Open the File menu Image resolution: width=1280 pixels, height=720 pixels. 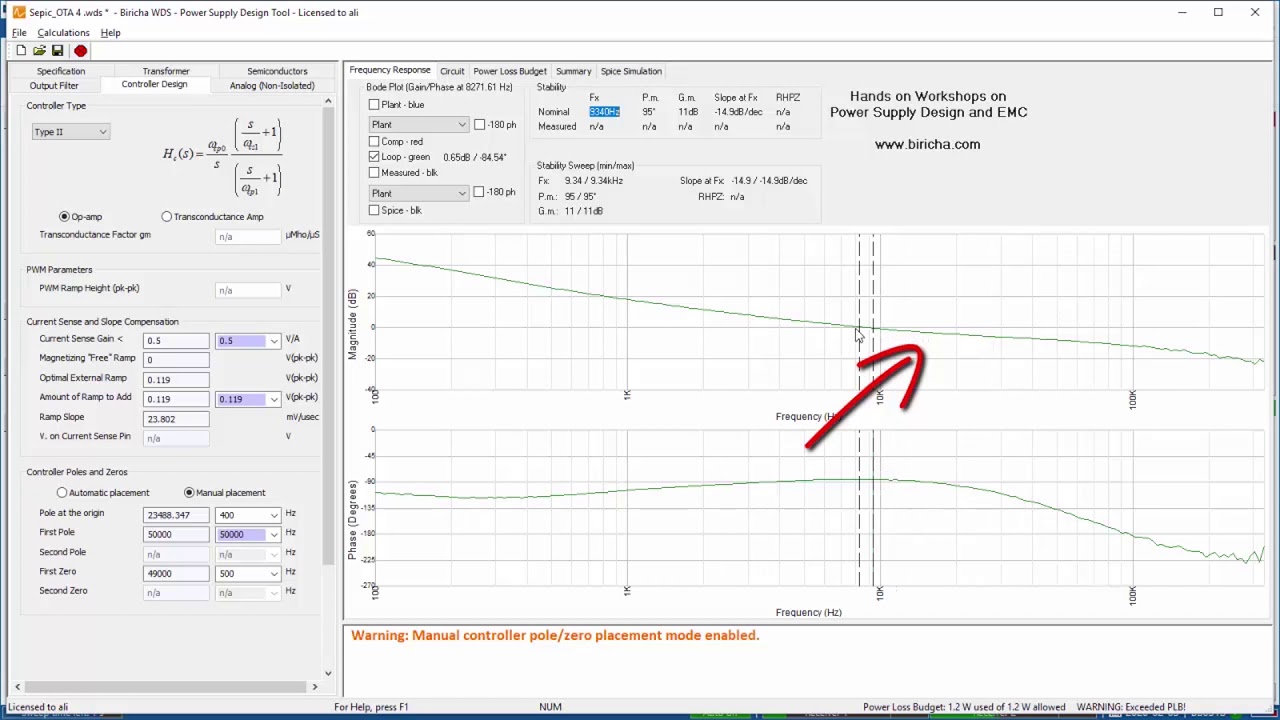coord(19,33)
